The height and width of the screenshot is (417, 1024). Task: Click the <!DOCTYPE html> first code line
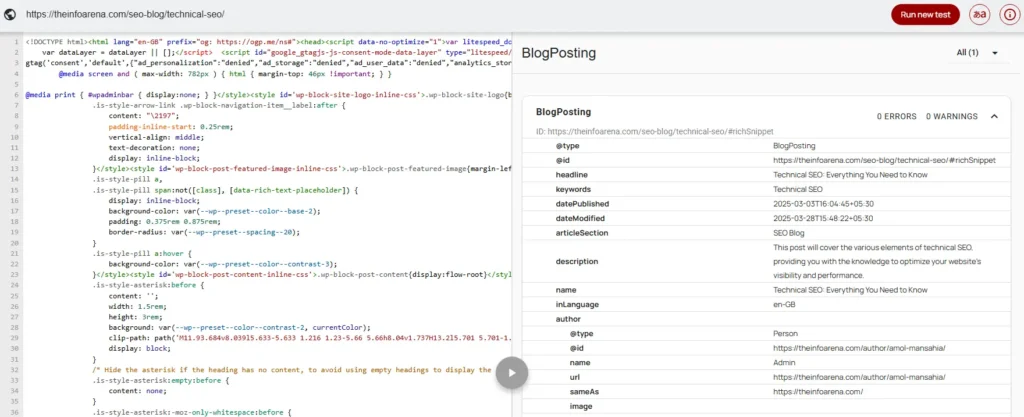pyautogui.click(x=268, y=42)
